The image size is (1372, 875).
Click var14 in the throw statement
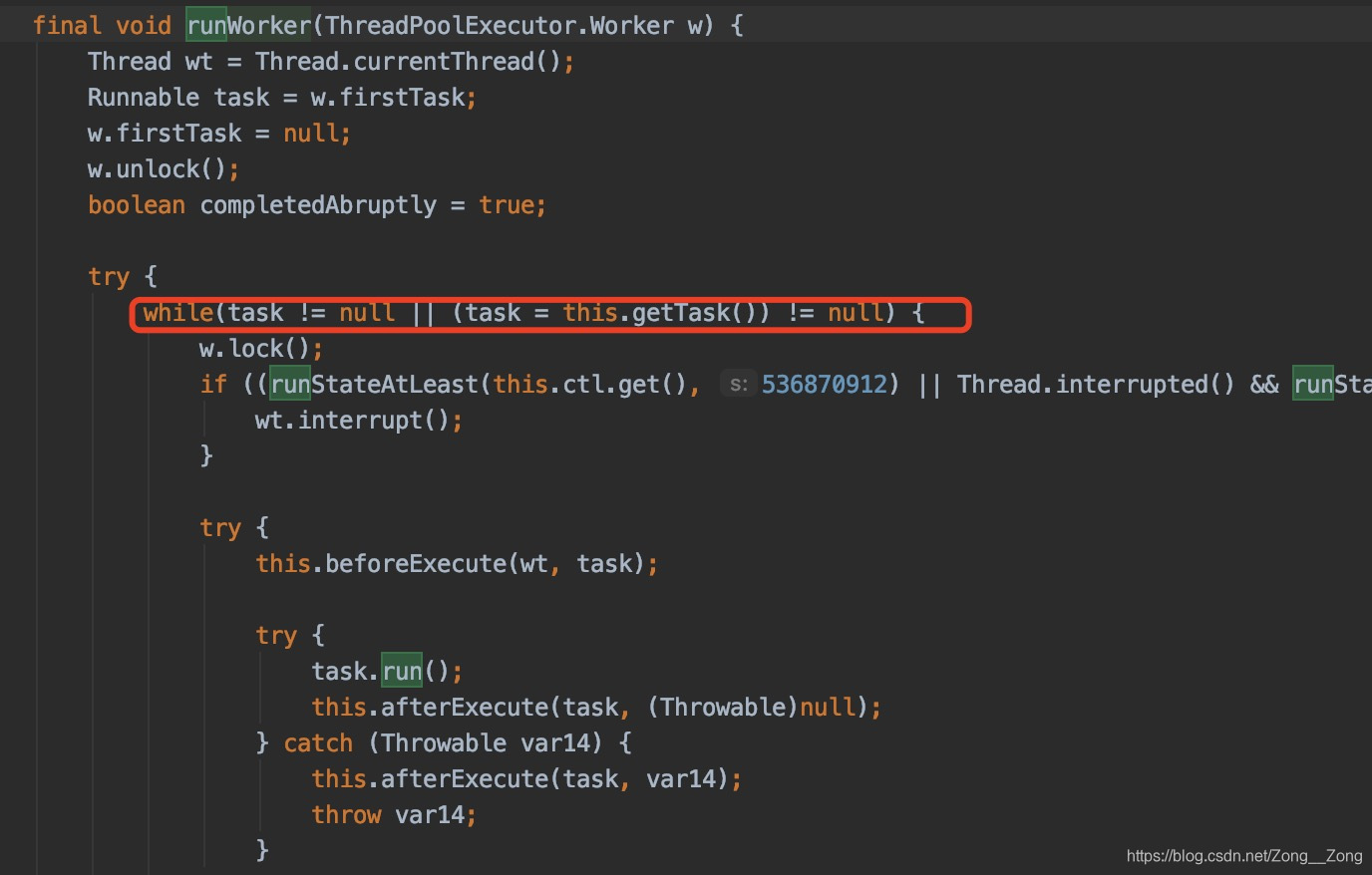tap(430, 815)
